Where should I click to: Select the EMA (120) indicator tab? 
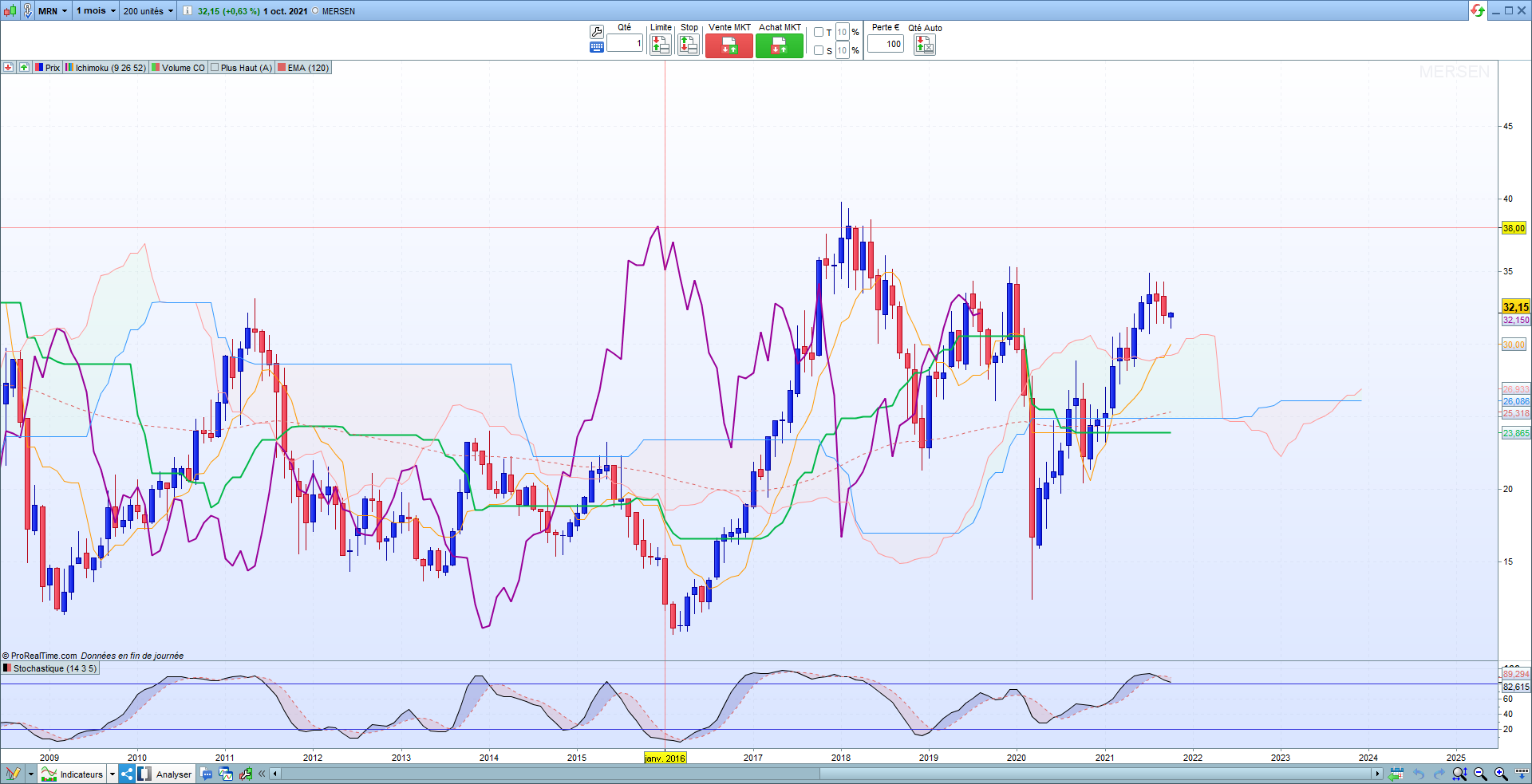coord(303,68)
